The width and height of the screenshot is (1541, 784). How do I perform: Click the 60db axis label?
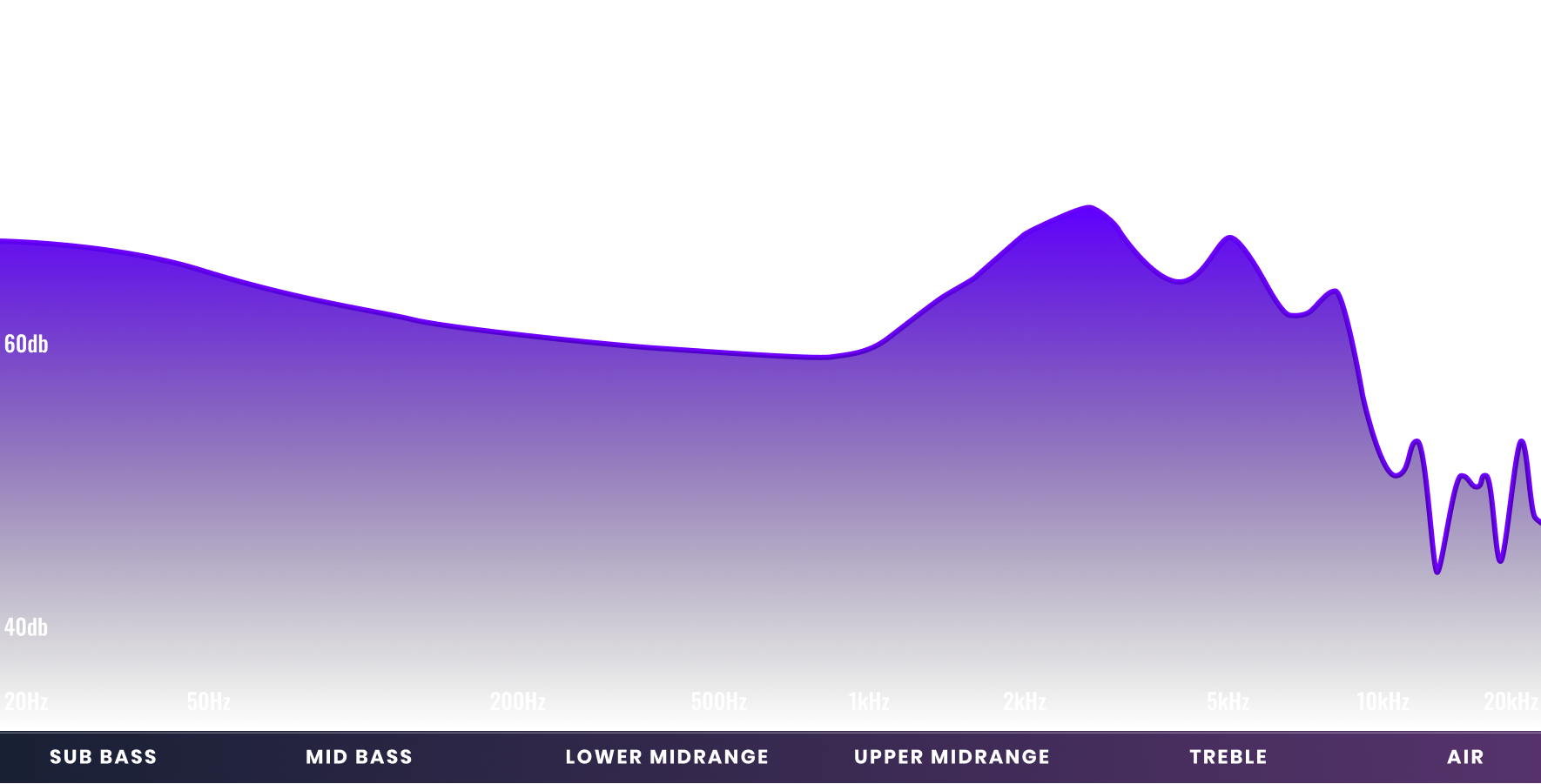coord(26,345)
